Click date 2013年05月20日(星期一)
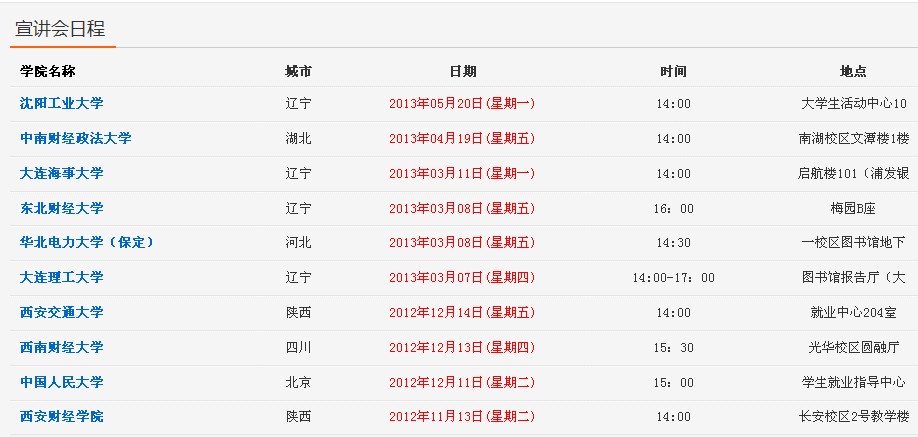Screen dimensions: 918x437 coord(462,103)
